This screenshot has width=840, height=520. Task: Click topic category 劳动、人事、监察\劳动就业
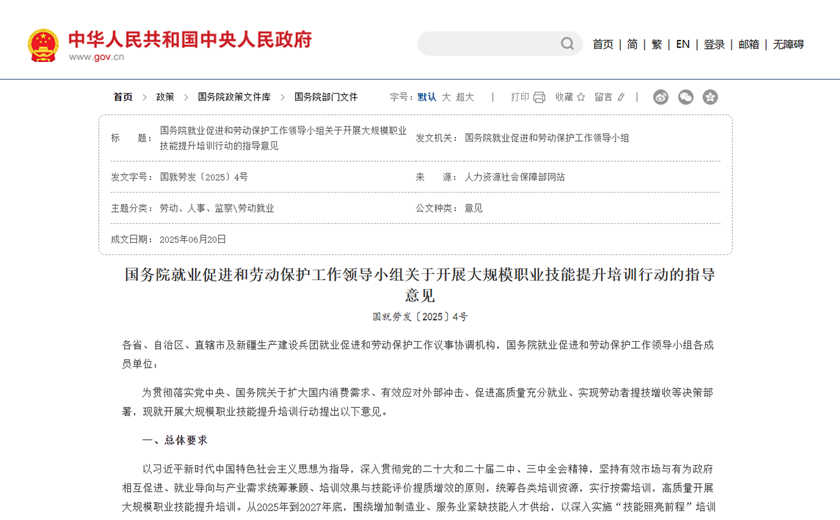click(x=216, y=208)
